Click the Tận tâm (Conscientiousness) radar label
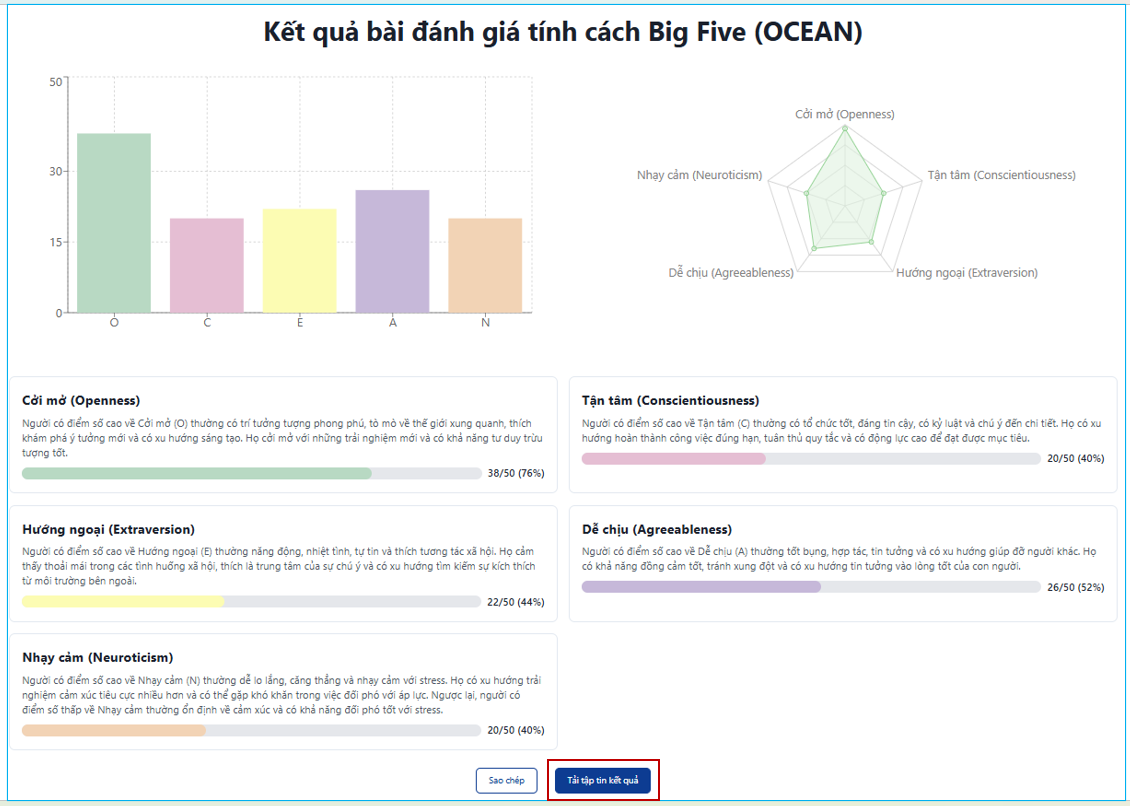 (1001, 174)
